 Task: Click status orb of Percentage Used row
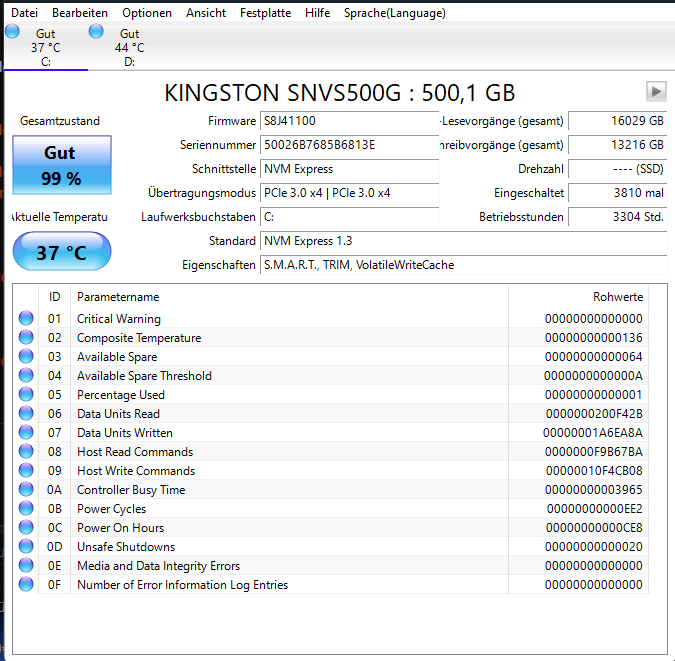[x=26, y=394]
